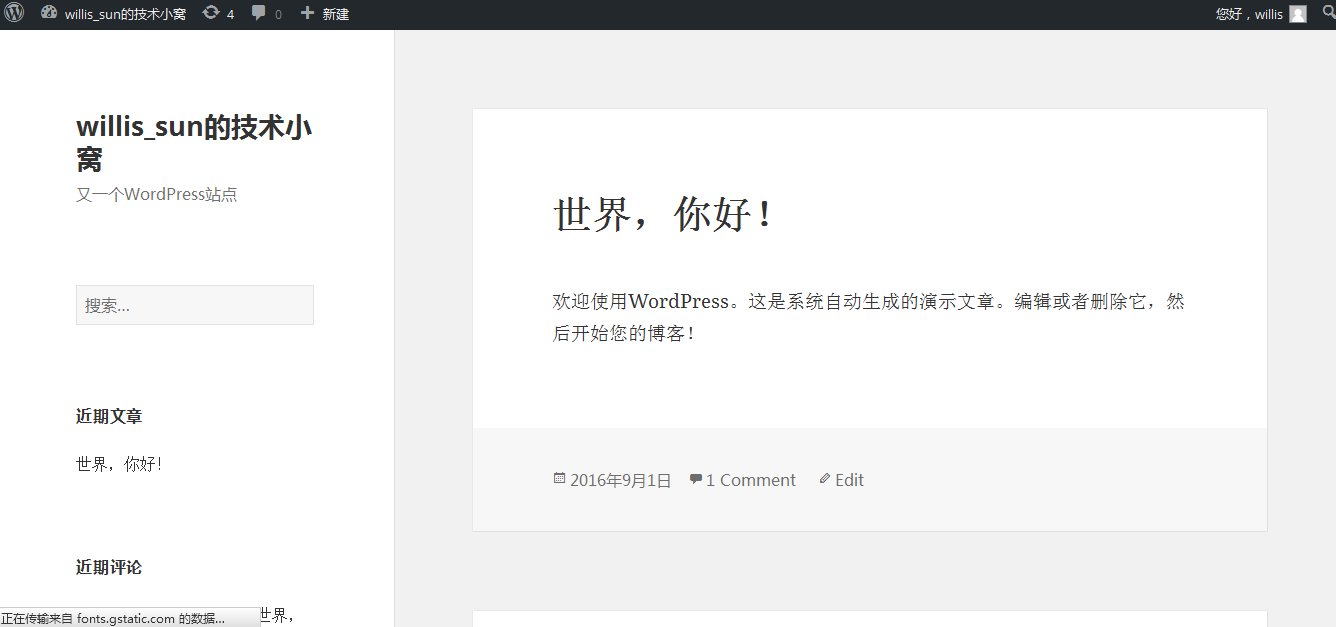The image size is (1336, 627).
Task: Click the site title willis_sun的技术小窝 in sidebar
Action: tap(194, 143)
